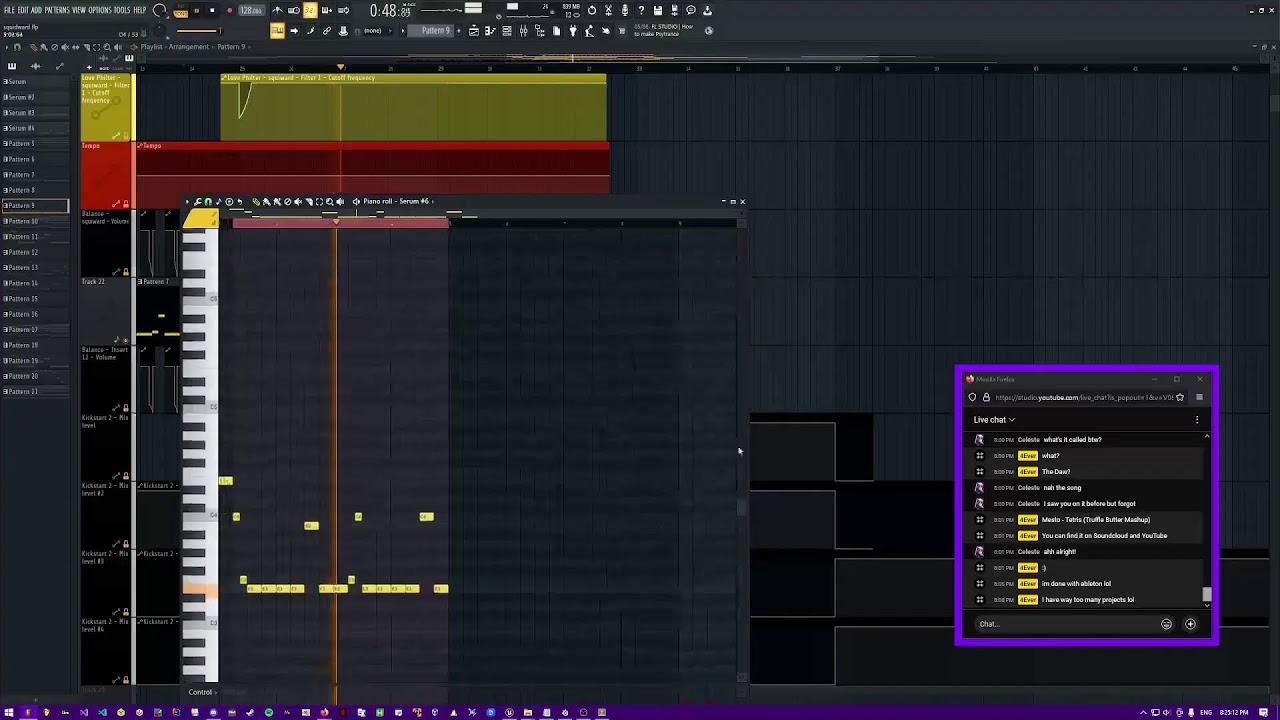Open the speech bubble chat icon
The image size is (1280, 720).
691,10
